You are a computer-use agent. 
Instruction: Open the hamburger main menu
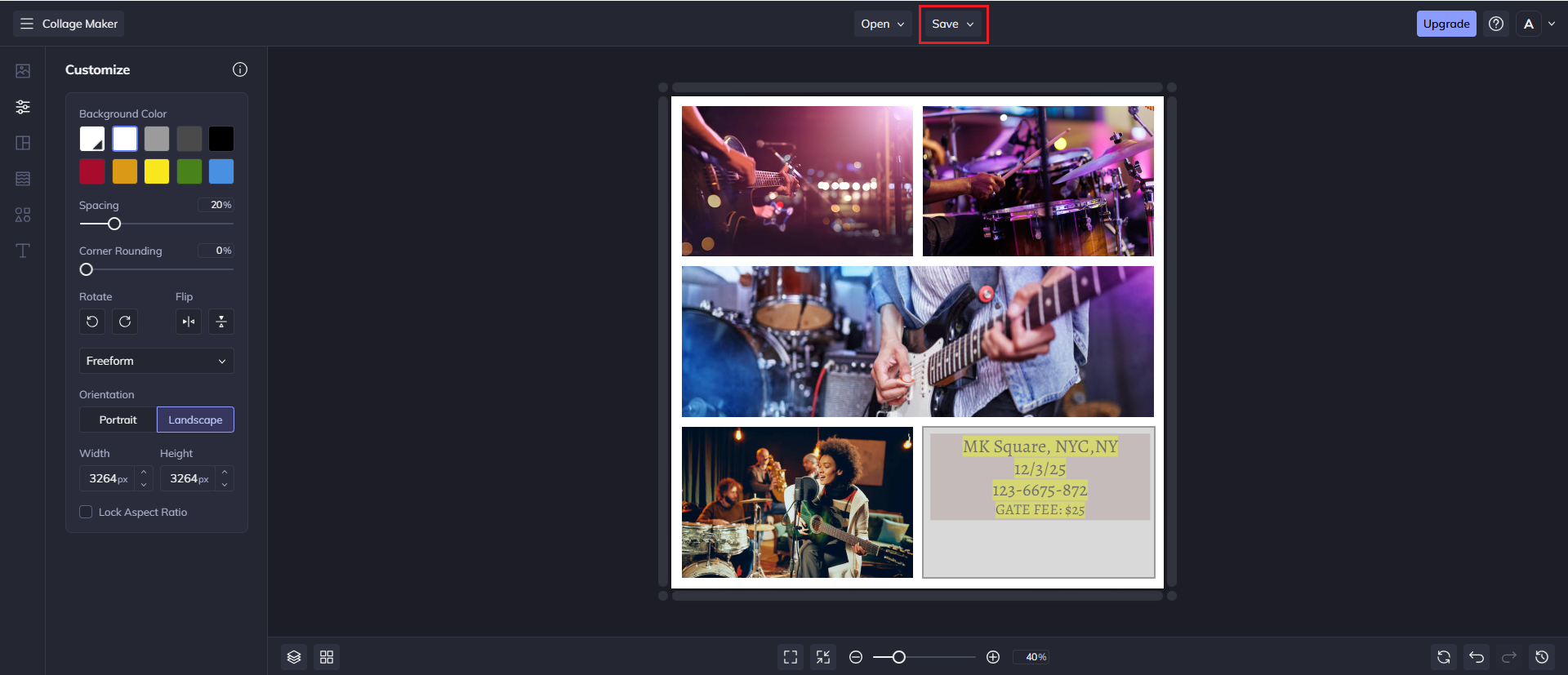(27, 24)
